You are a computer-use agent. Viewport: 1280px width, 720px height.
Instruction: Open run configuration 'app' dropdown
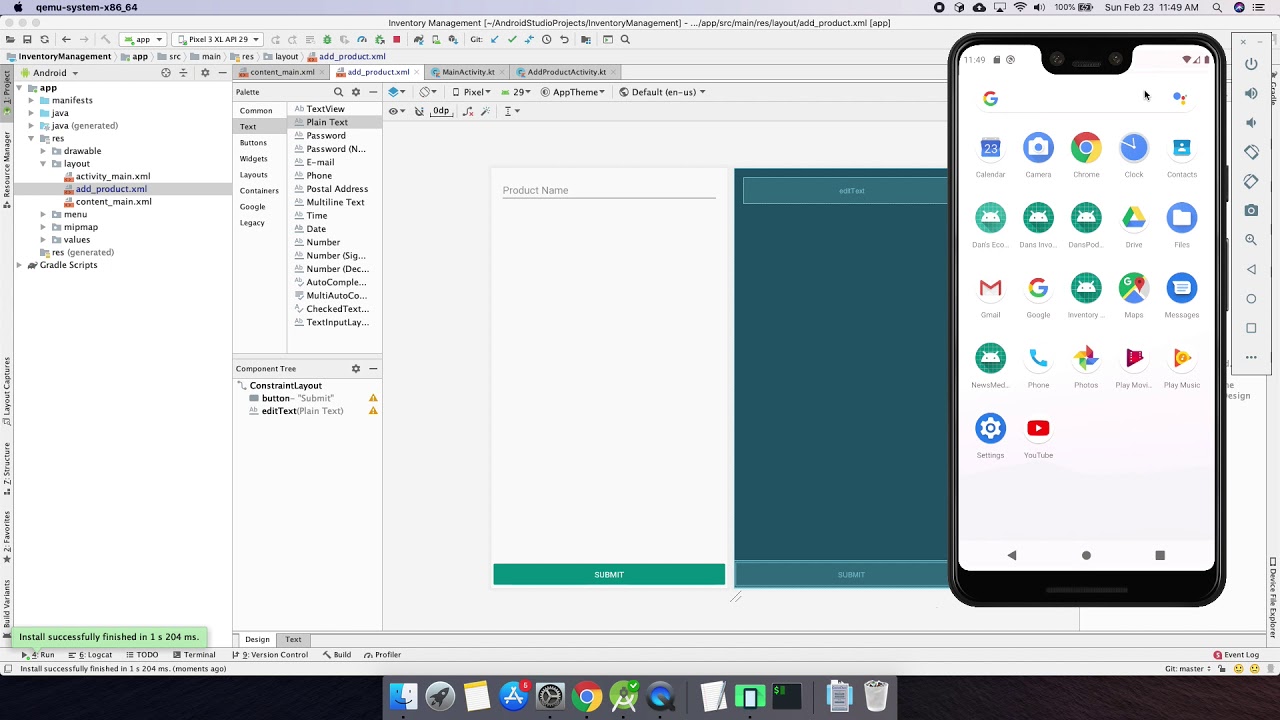tap(143, 39)
